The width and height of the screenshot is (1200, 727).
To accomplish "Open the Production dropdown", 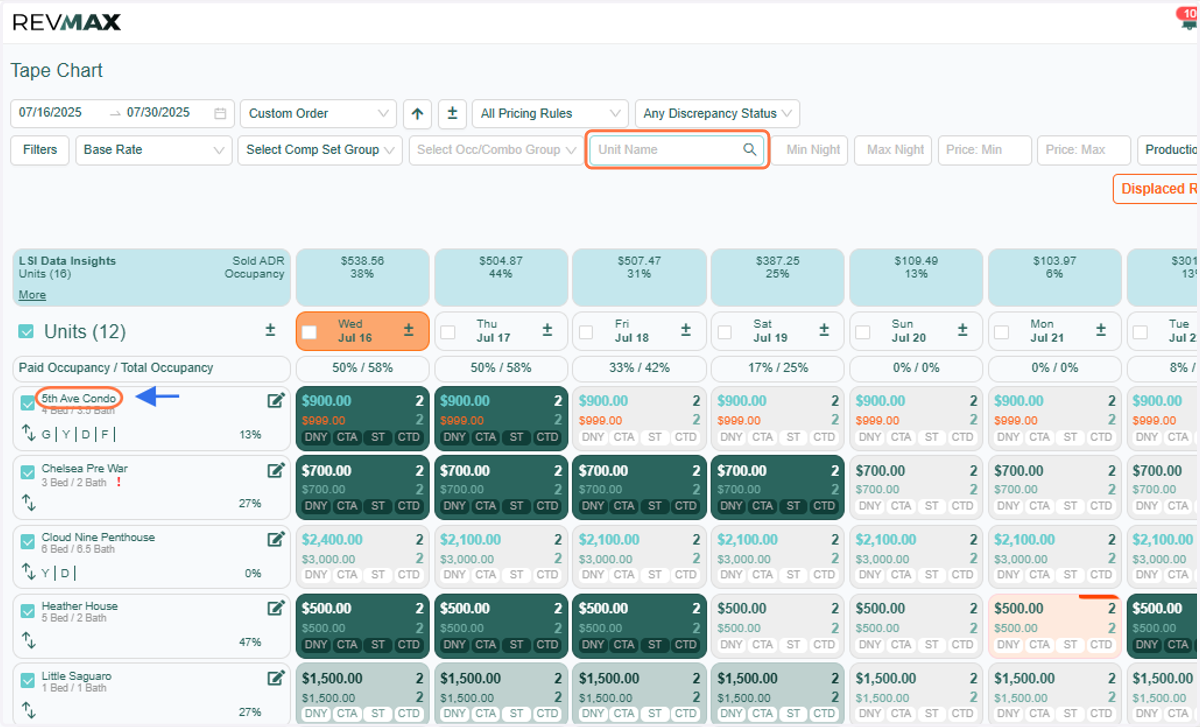I will click(x=1168, y=150).
